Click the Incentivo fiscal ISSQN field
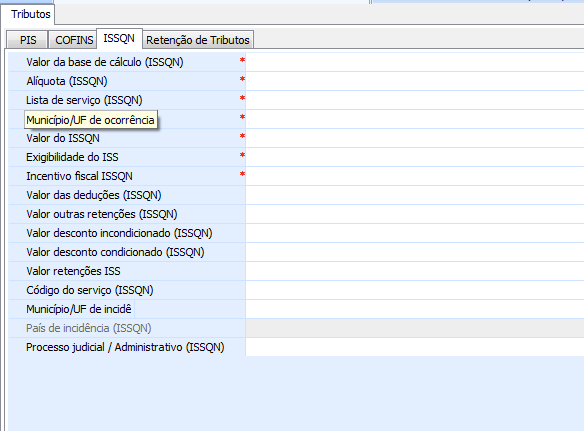 click(415, 176)
